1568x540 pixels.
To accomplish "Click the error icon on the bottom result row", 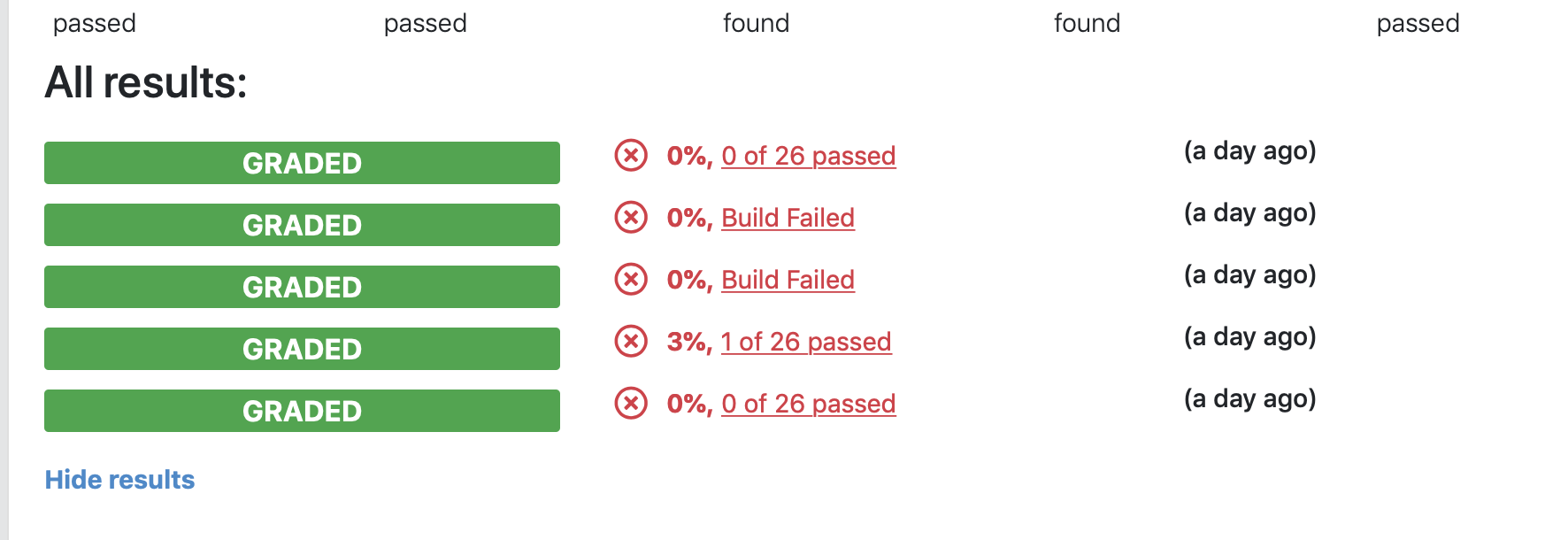I will click(630, 403).
